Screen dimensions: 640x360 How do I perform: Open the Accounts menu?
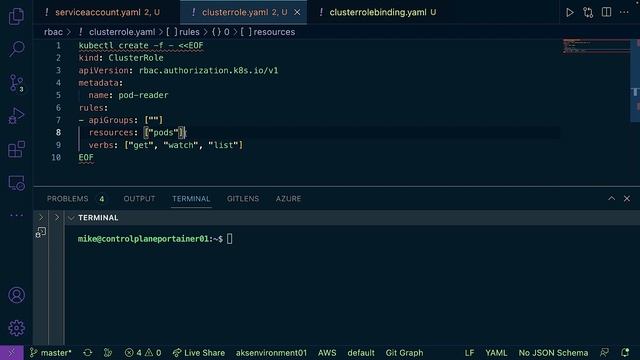16,295
